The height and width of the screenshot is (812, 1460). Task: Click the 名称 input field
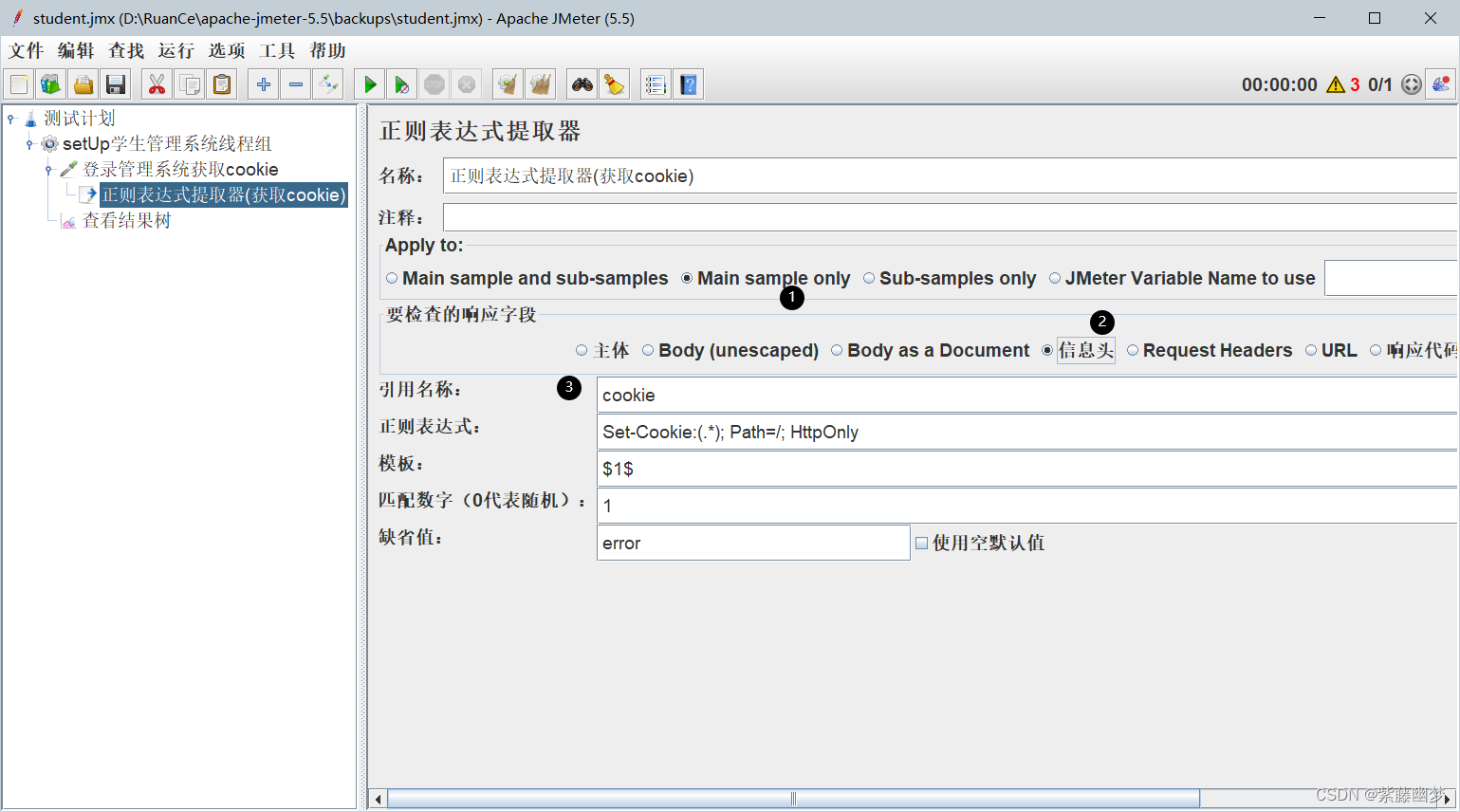pos(950,175)
